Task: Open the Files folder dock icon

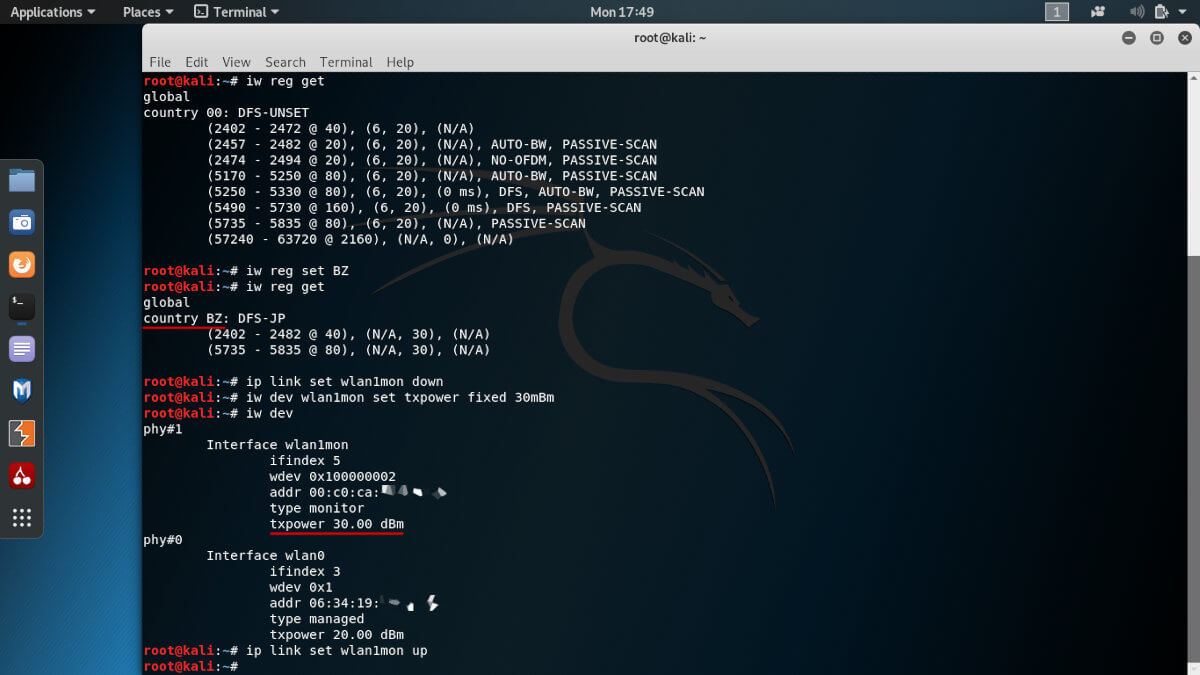Action: pyautogui.click(x=22, y=181)
